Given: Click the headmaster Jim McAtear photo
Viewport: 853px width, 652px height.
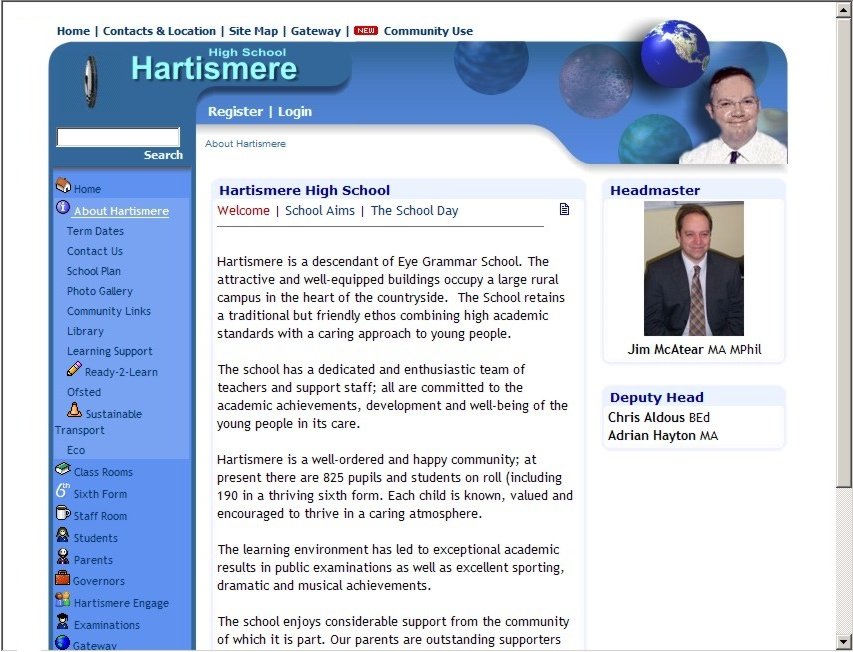Looking at the screenshot, I should point(693,269).
